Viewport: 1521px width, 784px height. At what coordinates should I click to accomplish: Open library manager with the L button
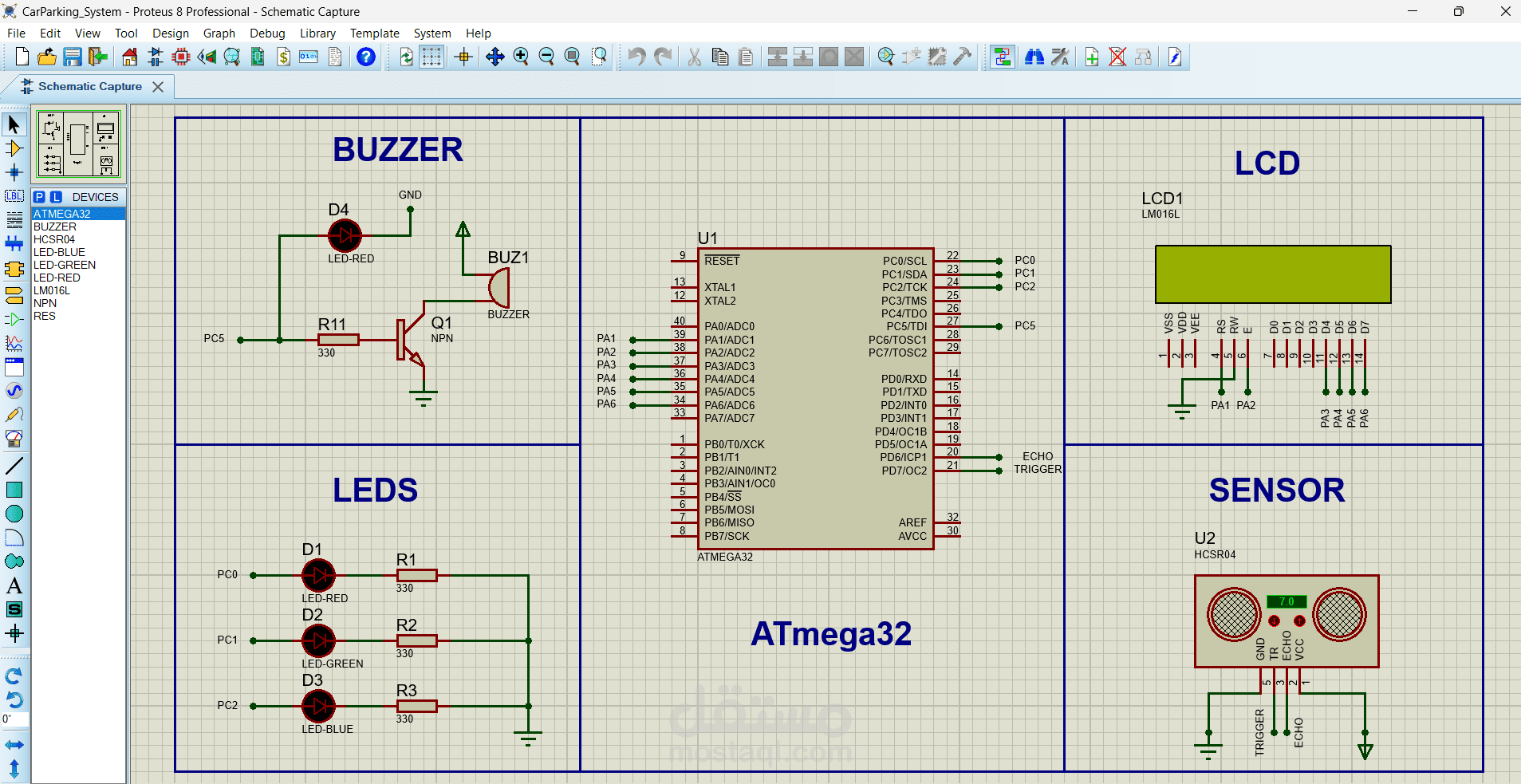tap(56, 197)
